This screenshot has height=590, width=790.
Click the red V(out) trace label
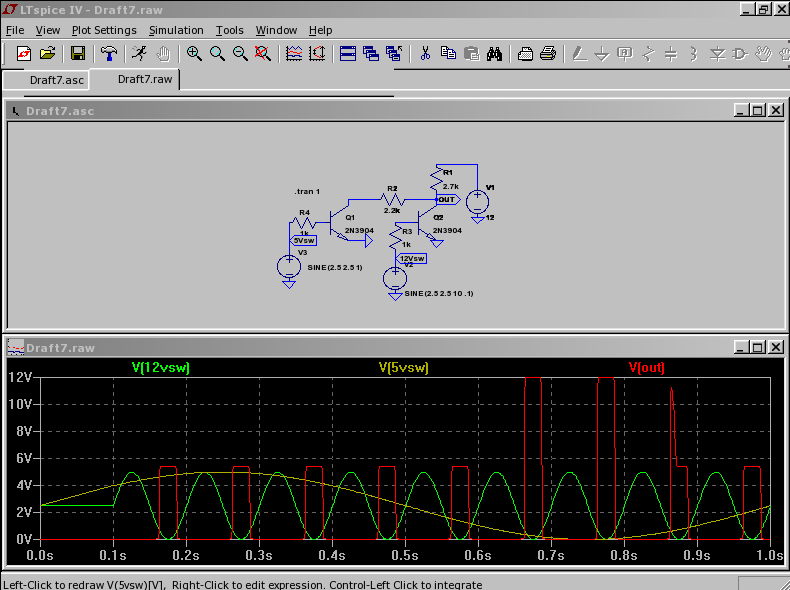click(x=646, y=368)
